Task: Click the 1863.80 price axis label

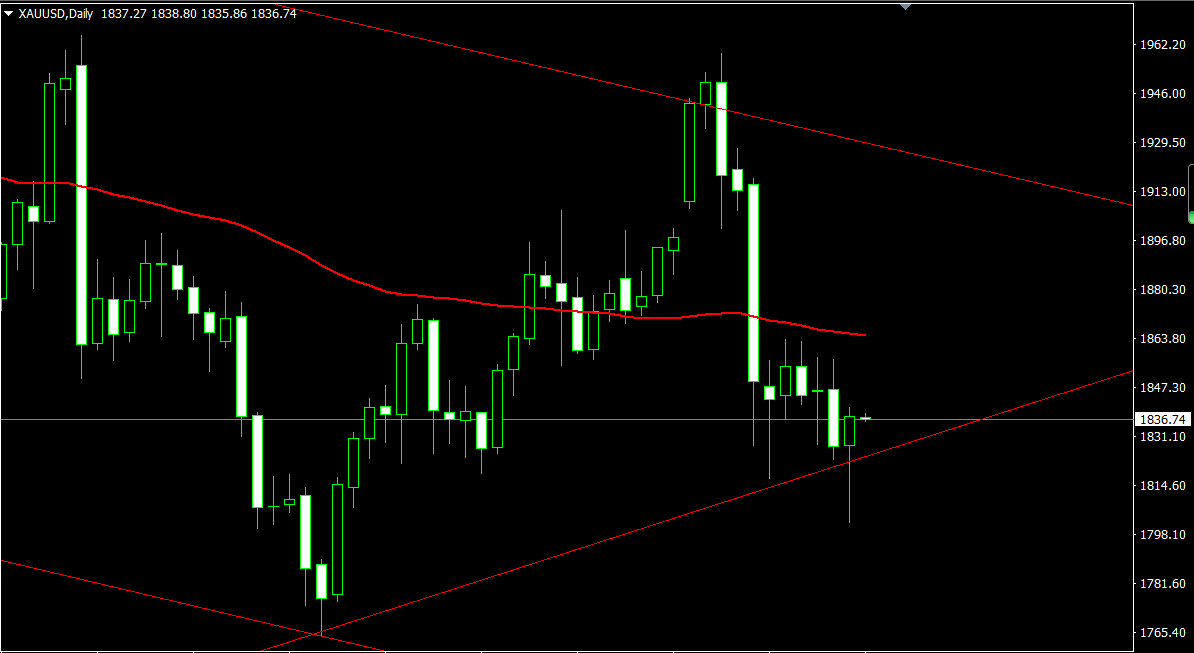Action: tap(1162, 338)
